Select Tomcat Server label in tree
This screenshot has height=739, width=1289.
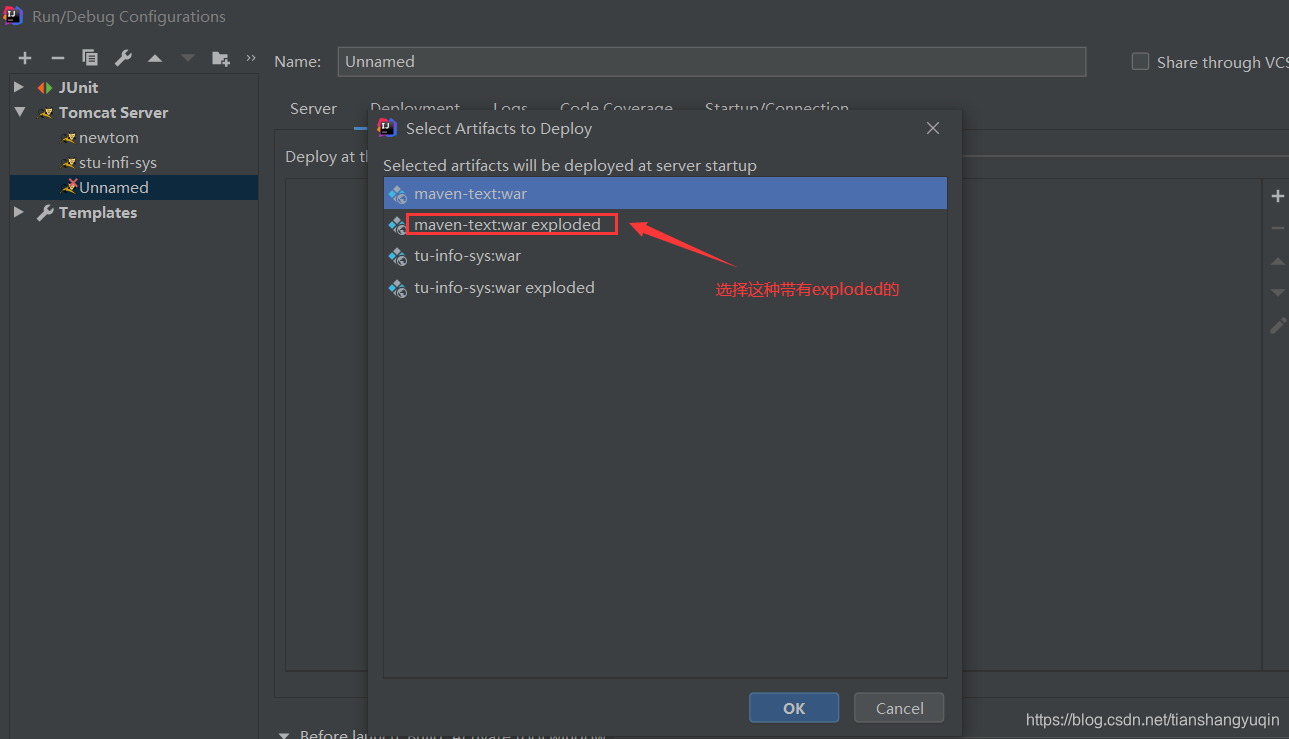(113, 113)
